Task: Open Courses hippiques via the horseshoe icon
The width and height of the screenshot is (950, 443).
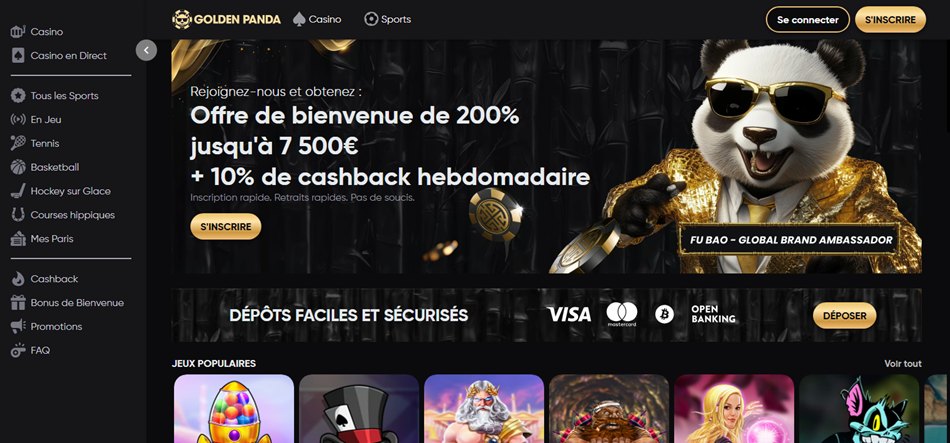Action: coord(18,215)
